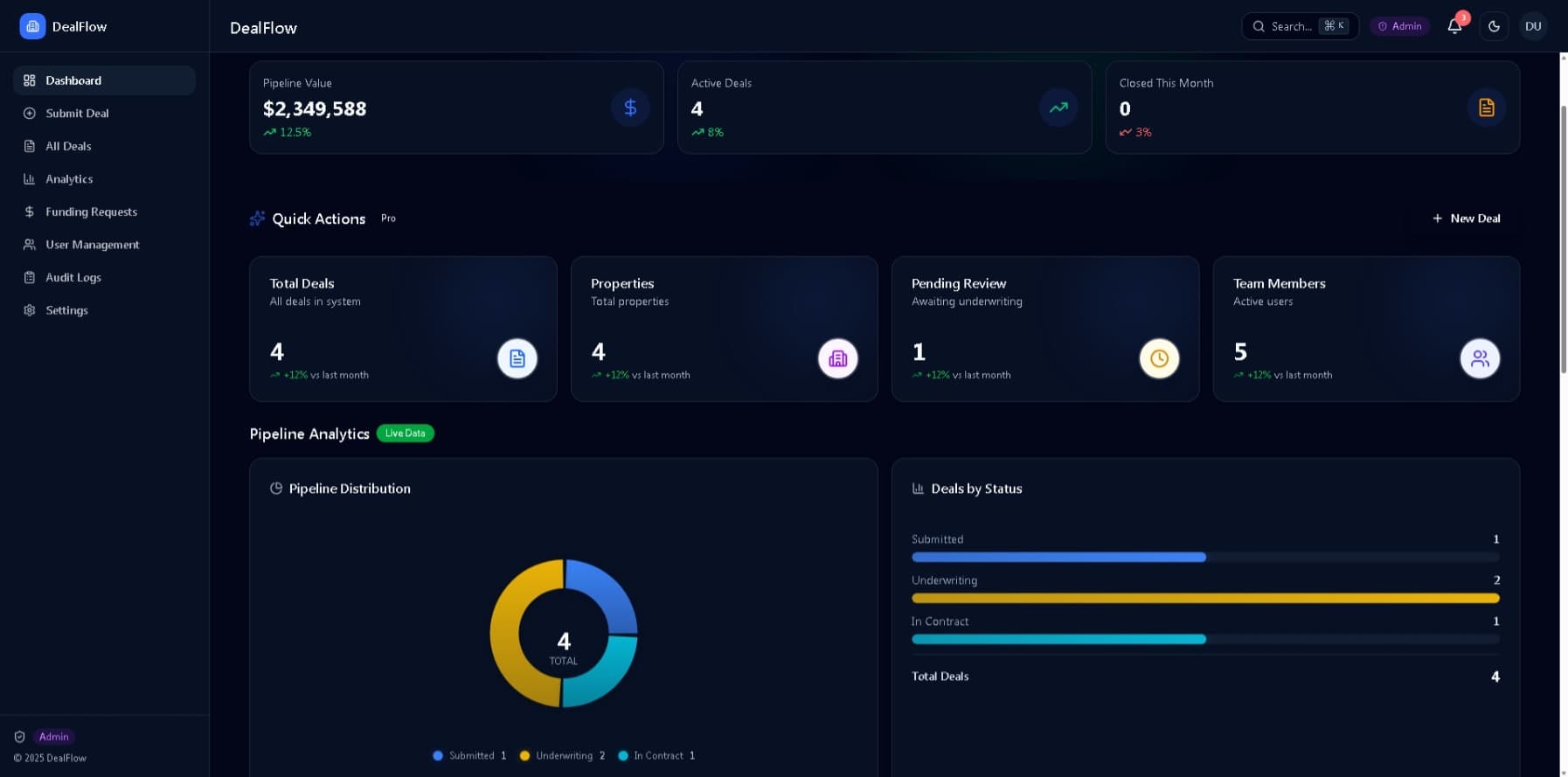Click the Total Deals document icon
Image resolution: width=1568 pixels, height=777 pixels.
517,358
